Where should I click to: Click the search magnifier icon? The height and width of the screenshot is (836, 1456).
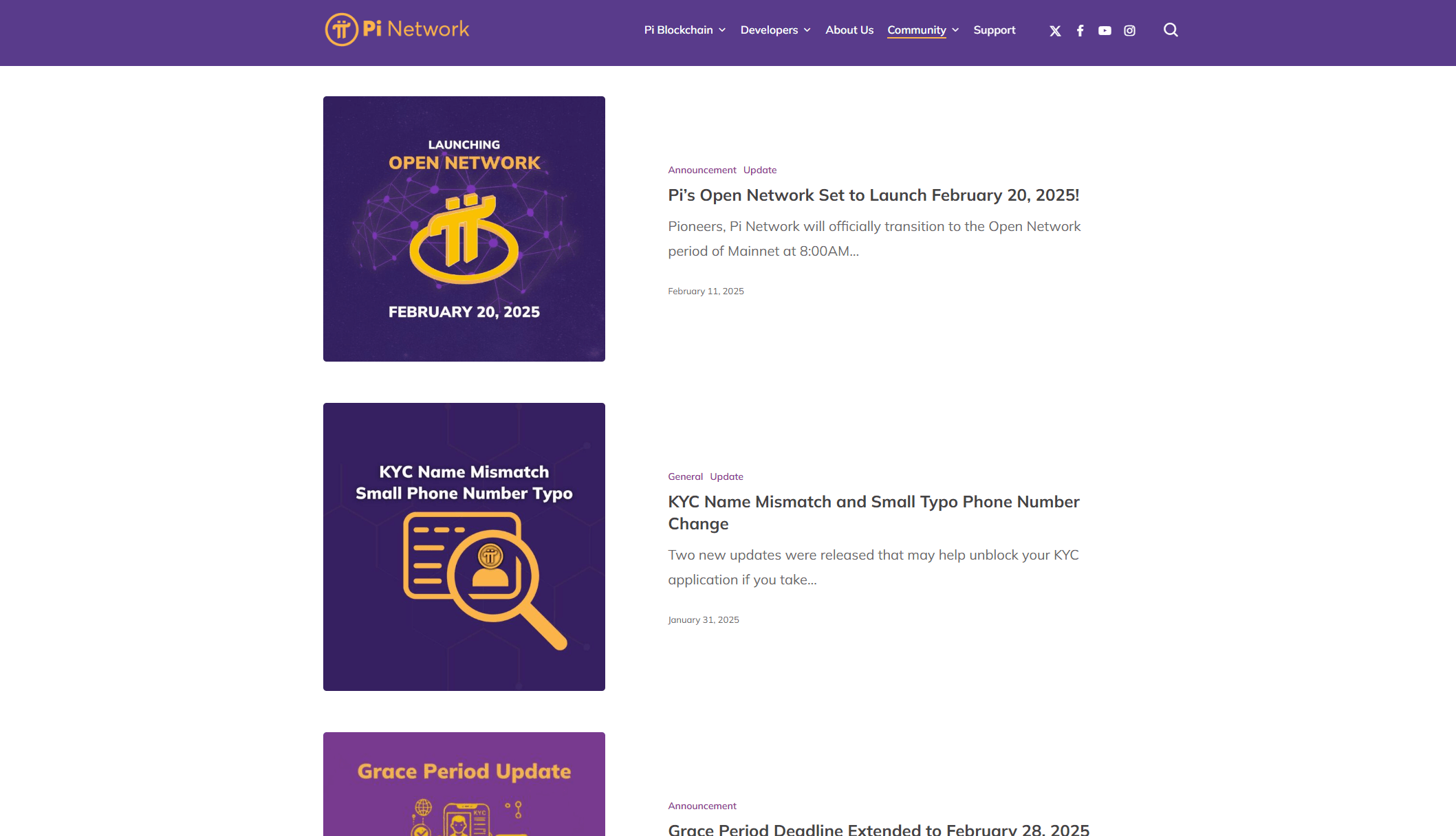tap(1170, 30)
